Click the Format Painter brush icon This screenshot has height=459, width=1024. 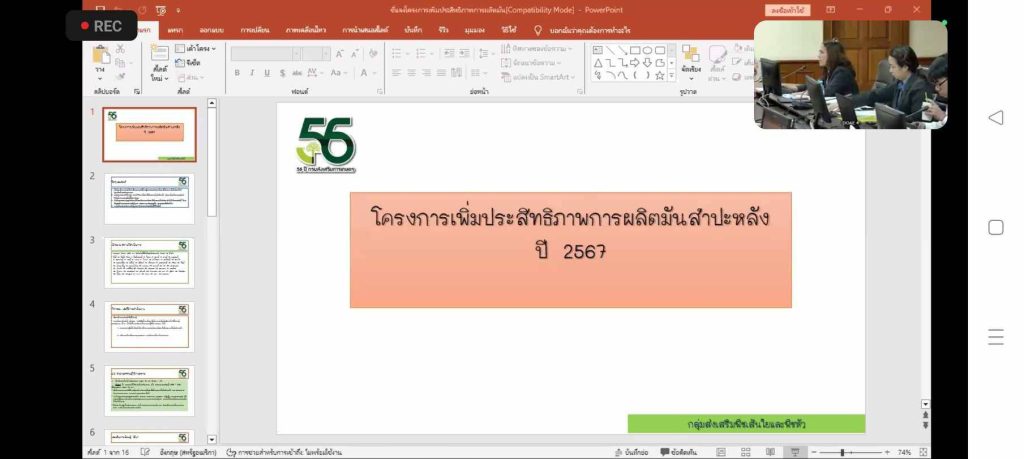click(x=120, y=77)
